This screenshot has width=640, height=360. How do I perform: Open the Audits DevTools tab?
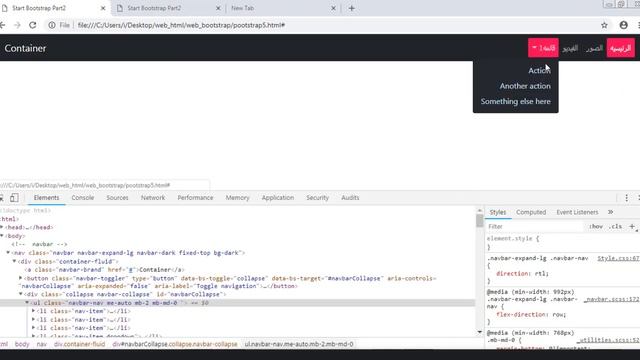click(350, 198)
